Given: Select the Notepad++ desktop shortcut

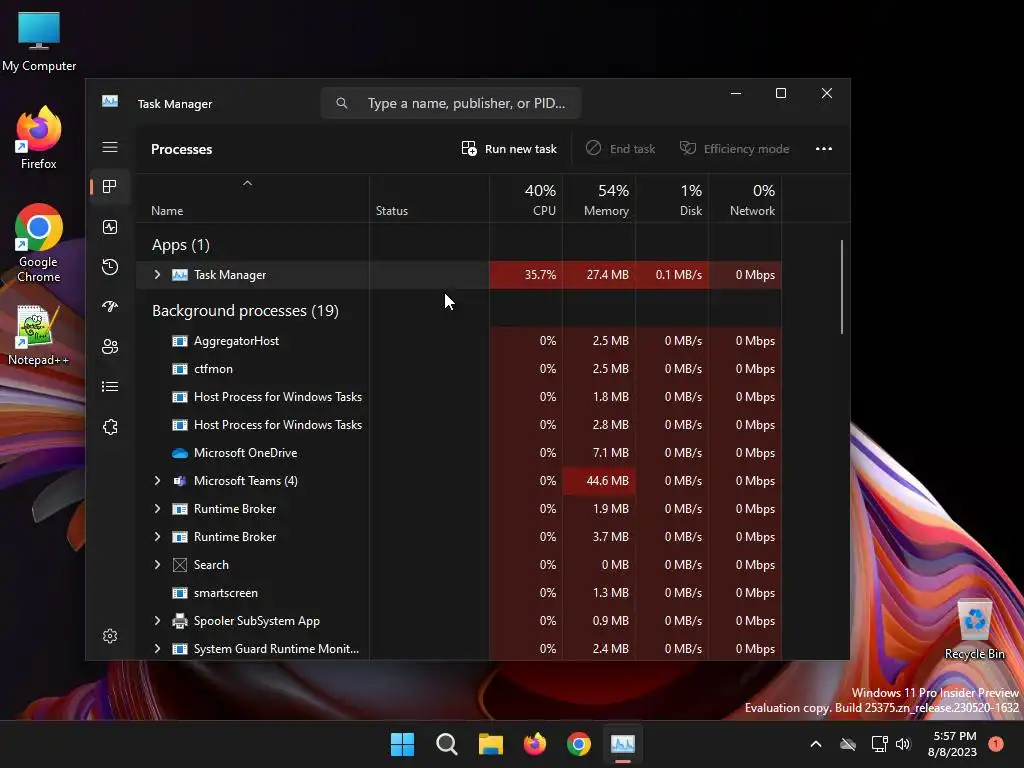Looking at the screenshot, I should tap(38, 336).
